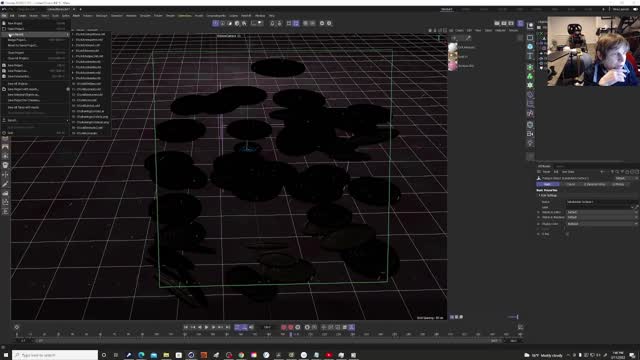640x360 pixels.
Task: Open the first file in Open Recent list
Action: (90, 34)
